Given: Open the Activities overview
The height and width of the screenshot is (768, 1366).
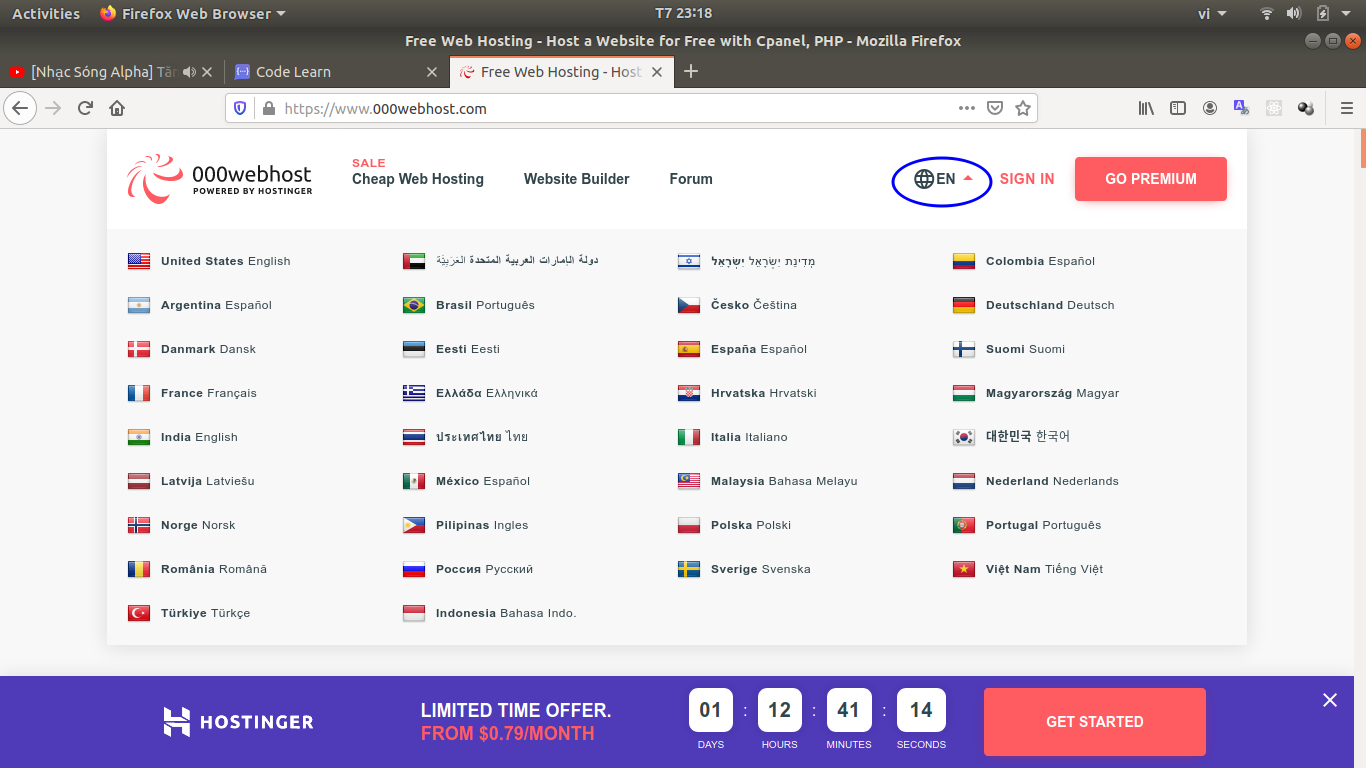Looking at the screenshot, I should coord(46,13).
